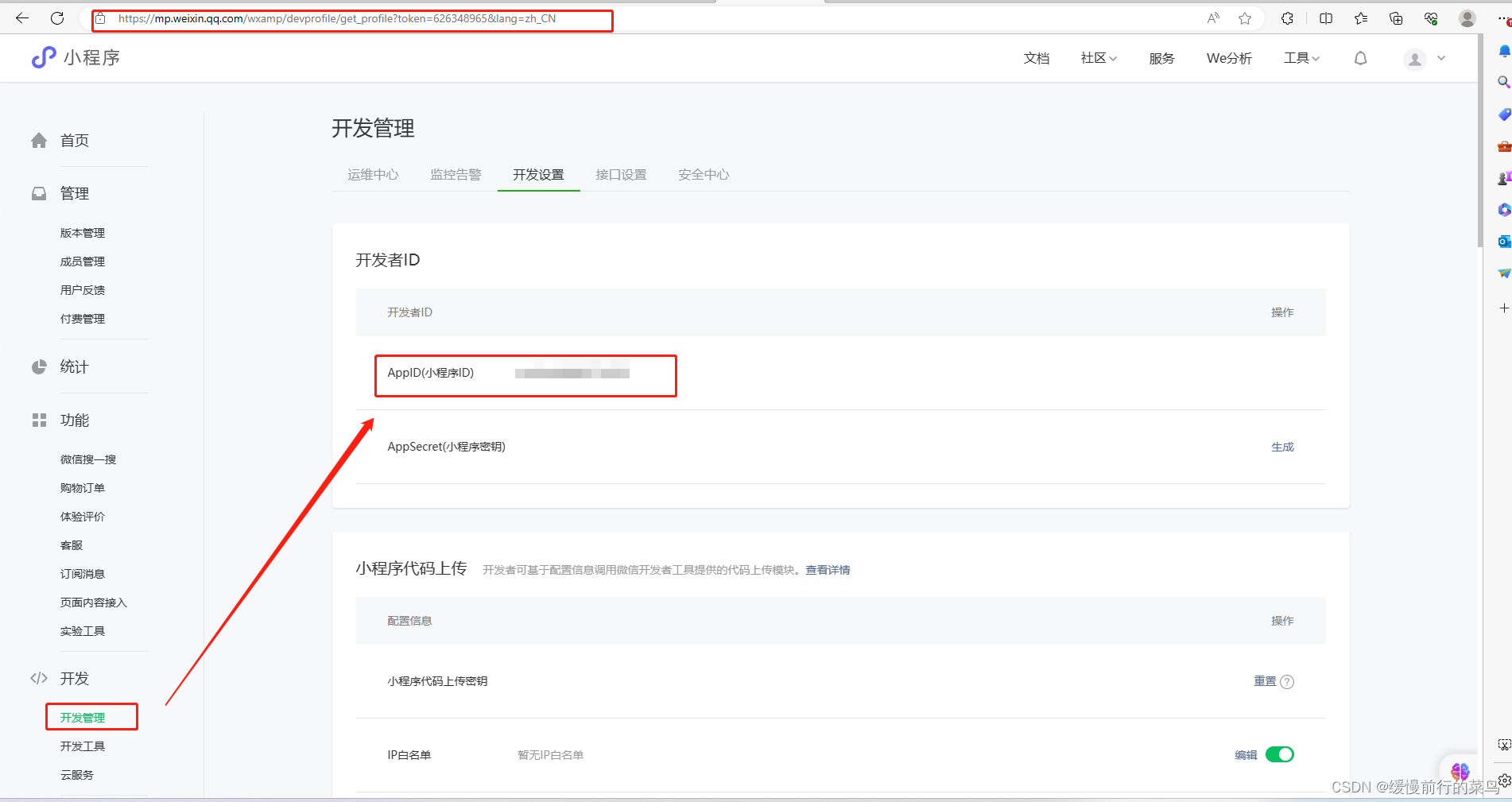This screenshot has width=1512, height=802.
Task: Click 重置 for upload key
Action: pos(1265,681)
